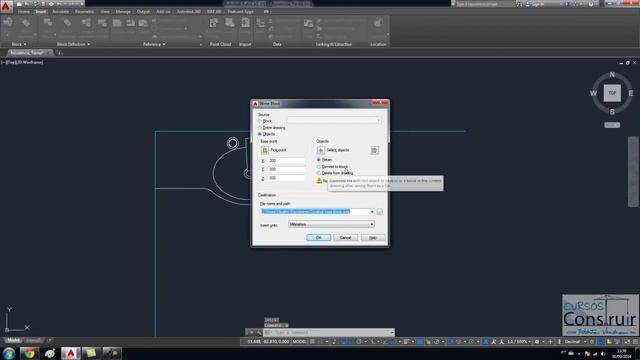Click the WCS dropdown under ViewCube
Screen dimensions: 640x360
click(x=612, y=125)
